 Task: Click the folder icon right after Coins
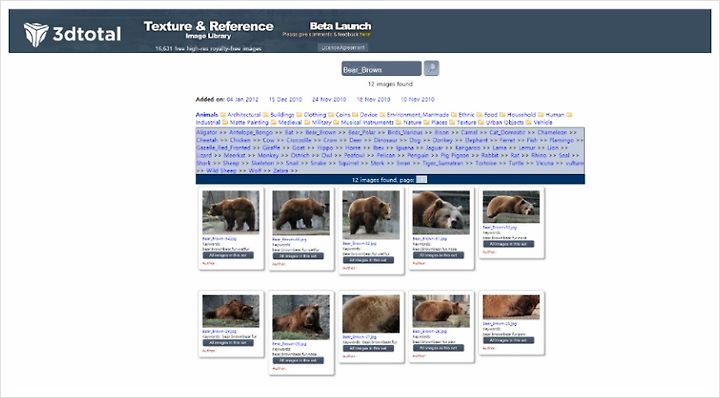pyautogui.click(x=355, y=115)
